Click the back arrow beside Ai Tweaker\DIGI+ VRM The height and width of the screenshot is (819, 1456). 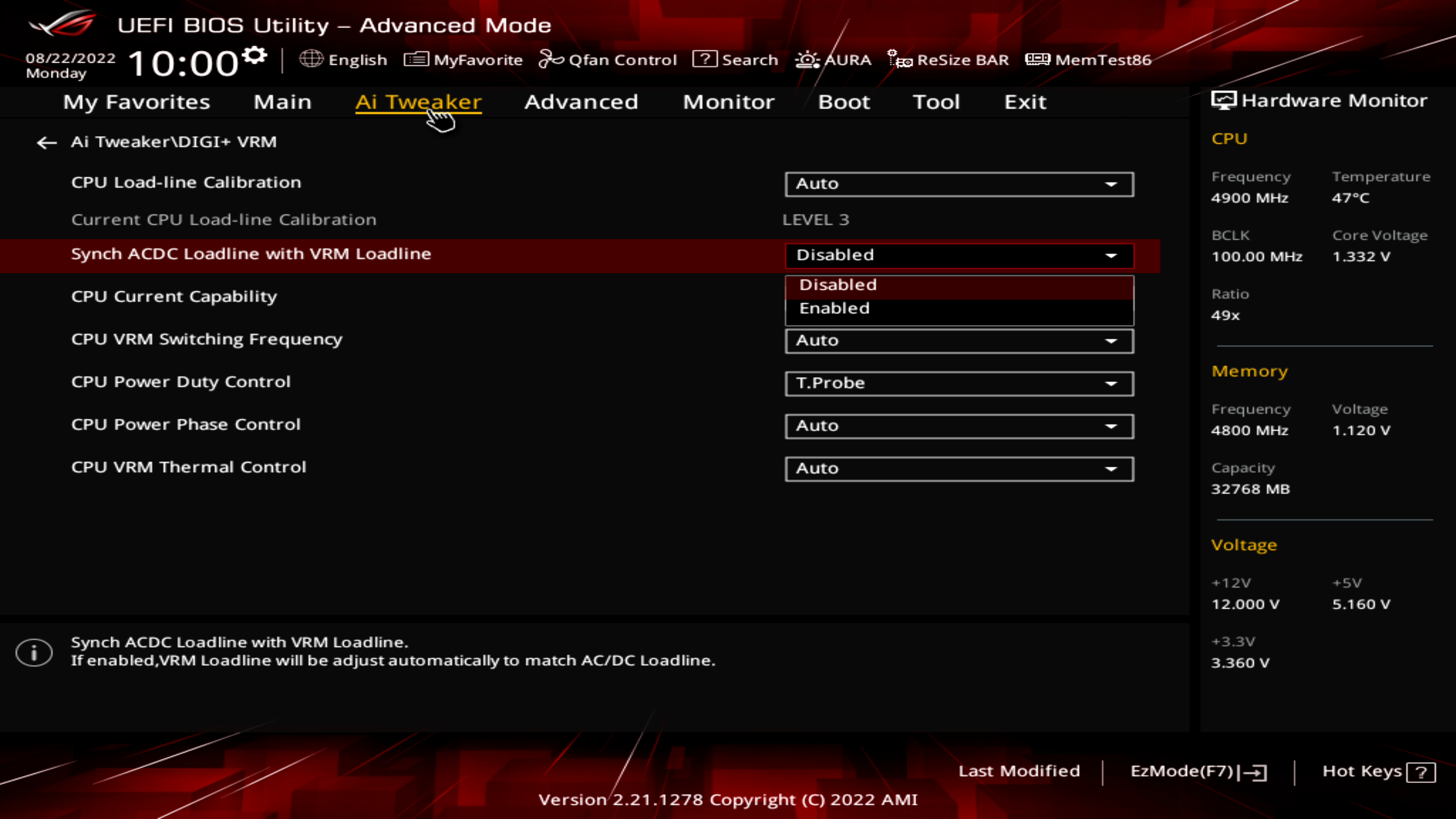tap(46, 143)
